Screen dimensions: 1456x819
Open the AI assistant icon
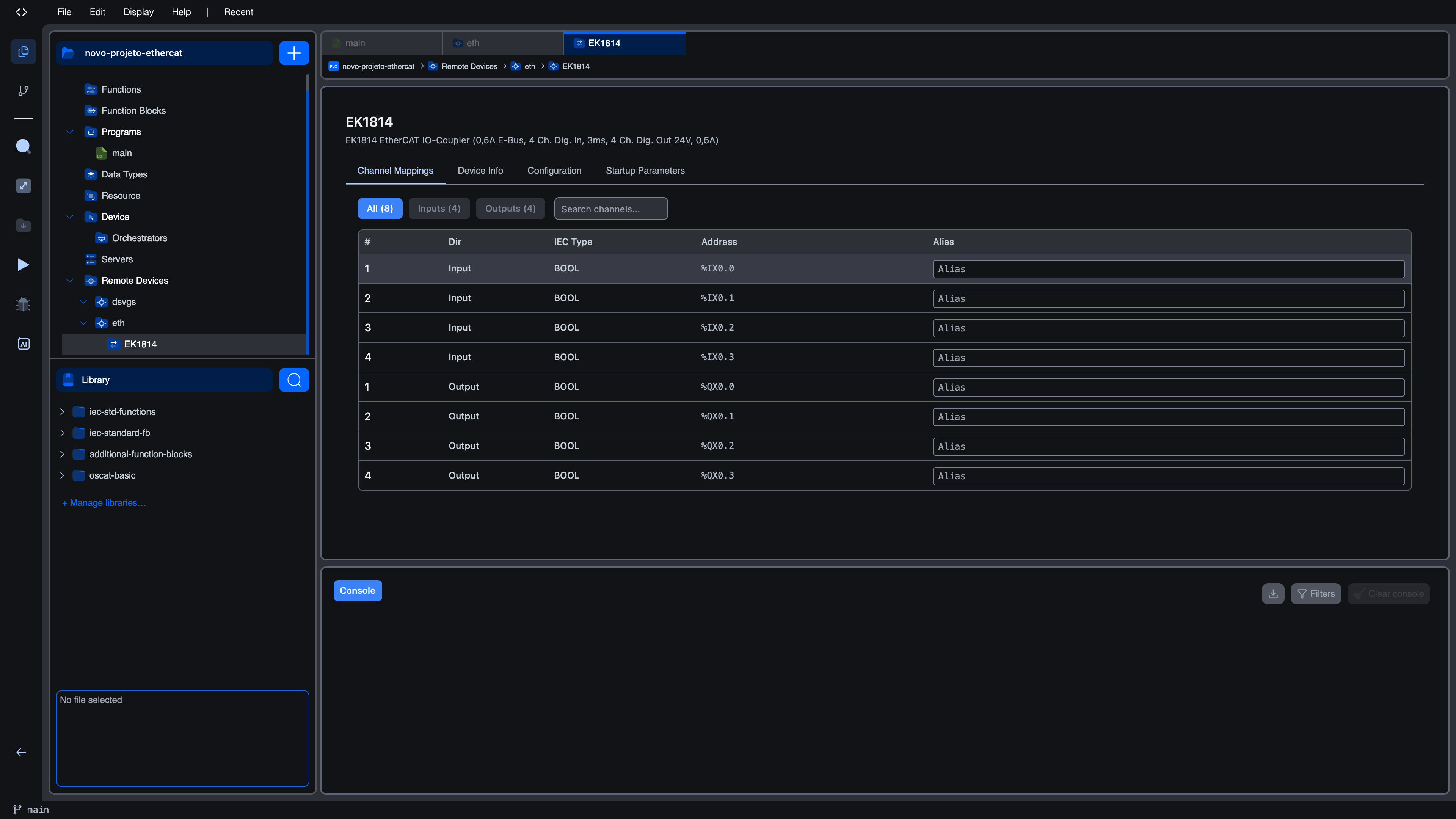click(x=23, y=344)
